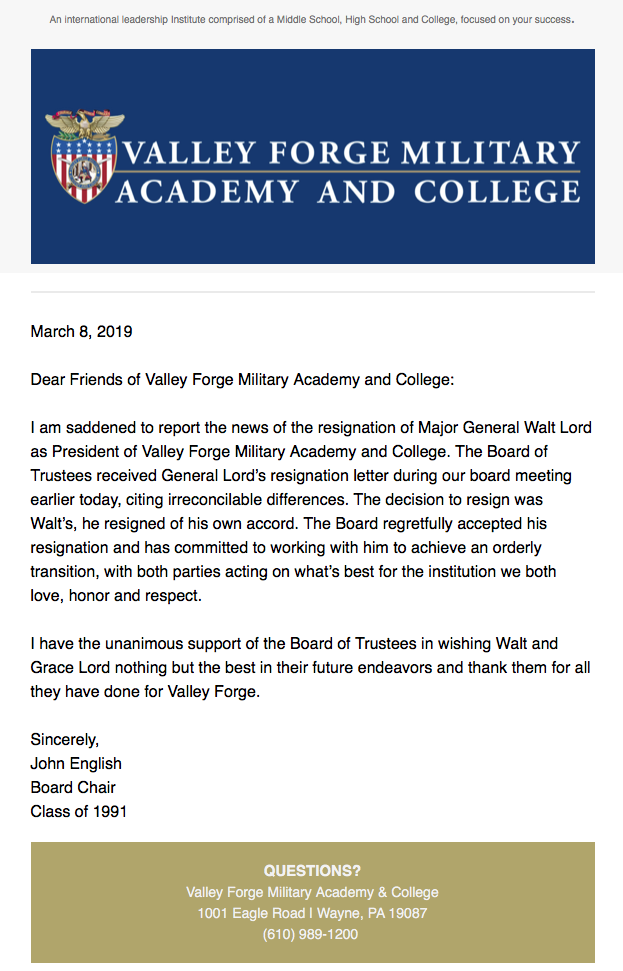Select the date March 8, 2019
The image size is (623, 971).
81,331
